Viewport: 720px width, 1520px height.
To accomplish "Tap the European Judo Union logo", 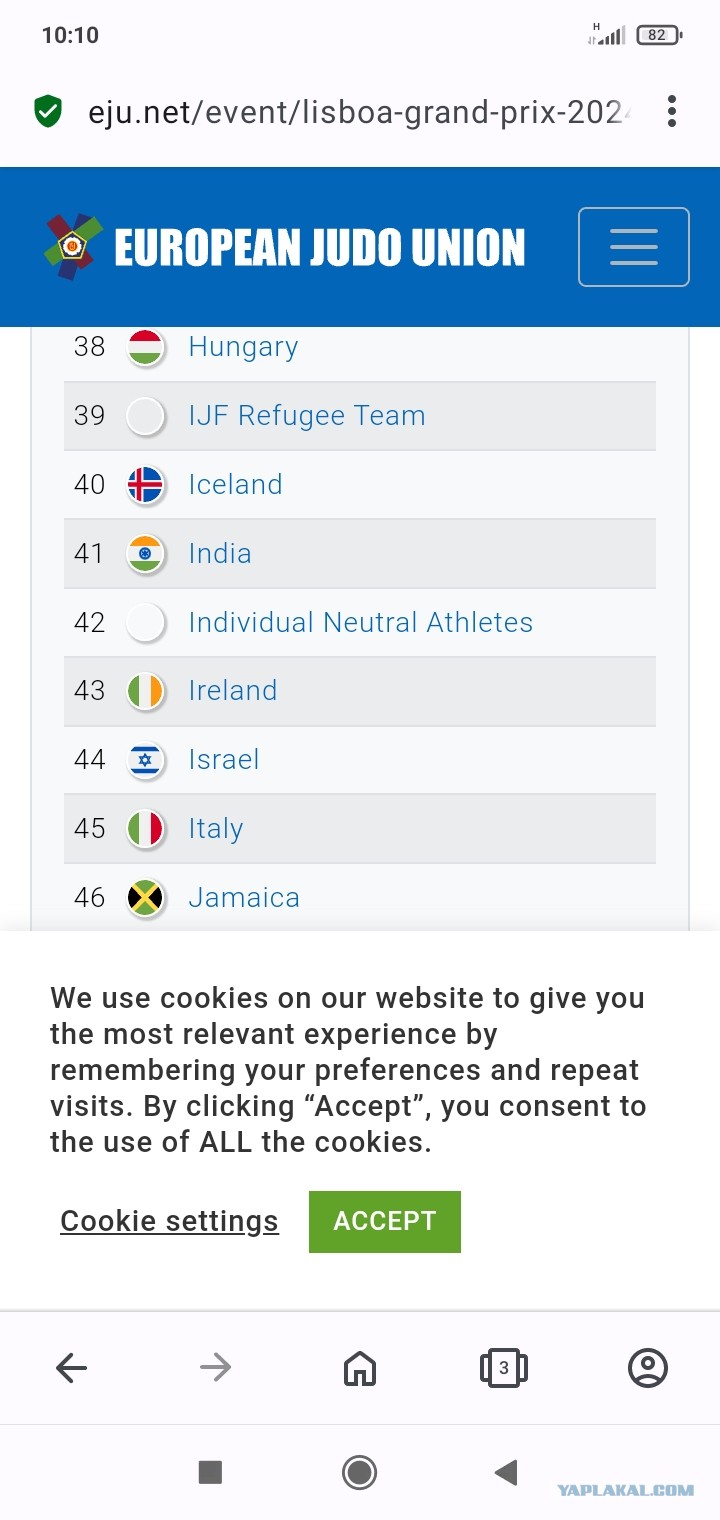I will [x=285, y=247].
